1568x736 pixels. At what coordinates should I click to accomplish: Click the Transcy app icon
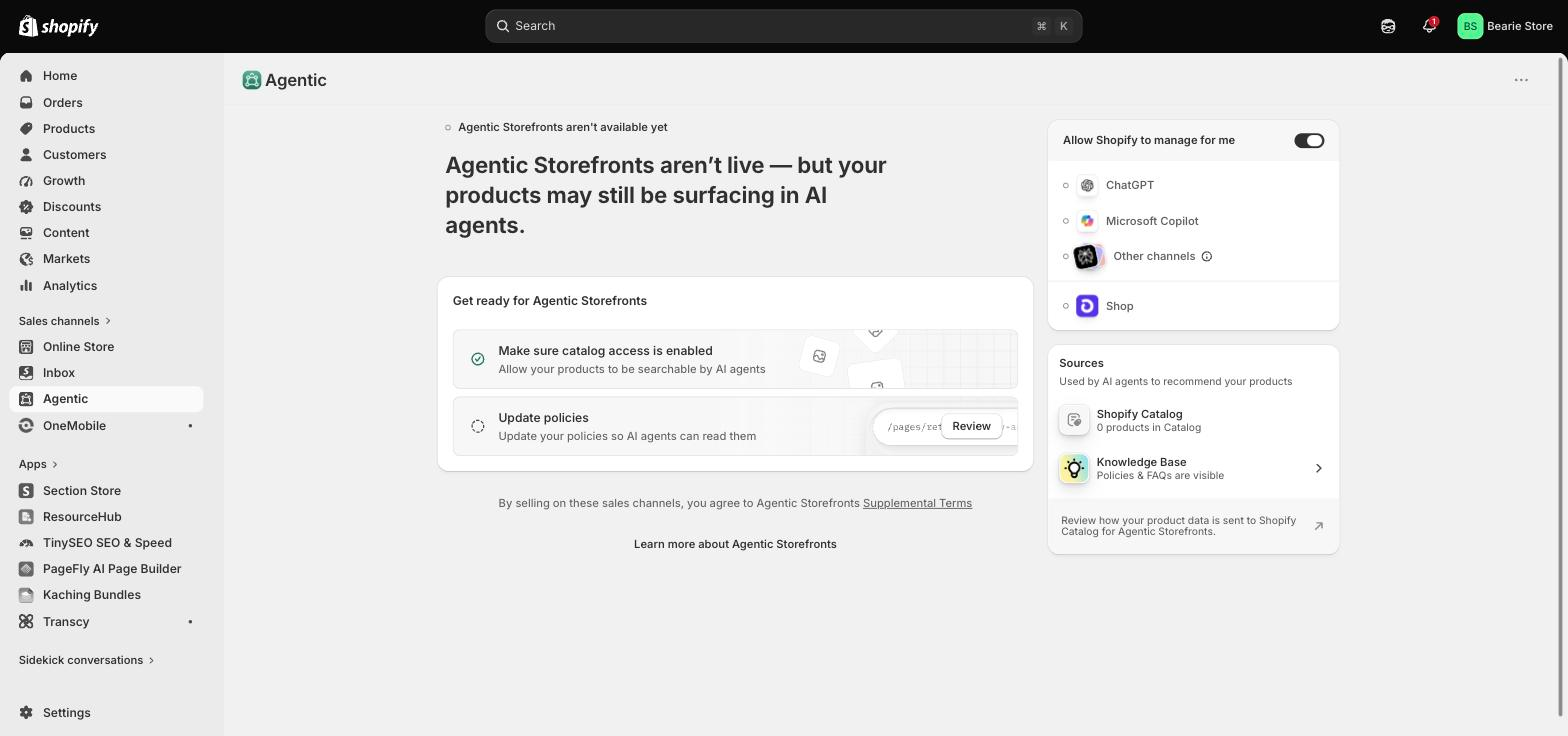(x=26, y=622)
